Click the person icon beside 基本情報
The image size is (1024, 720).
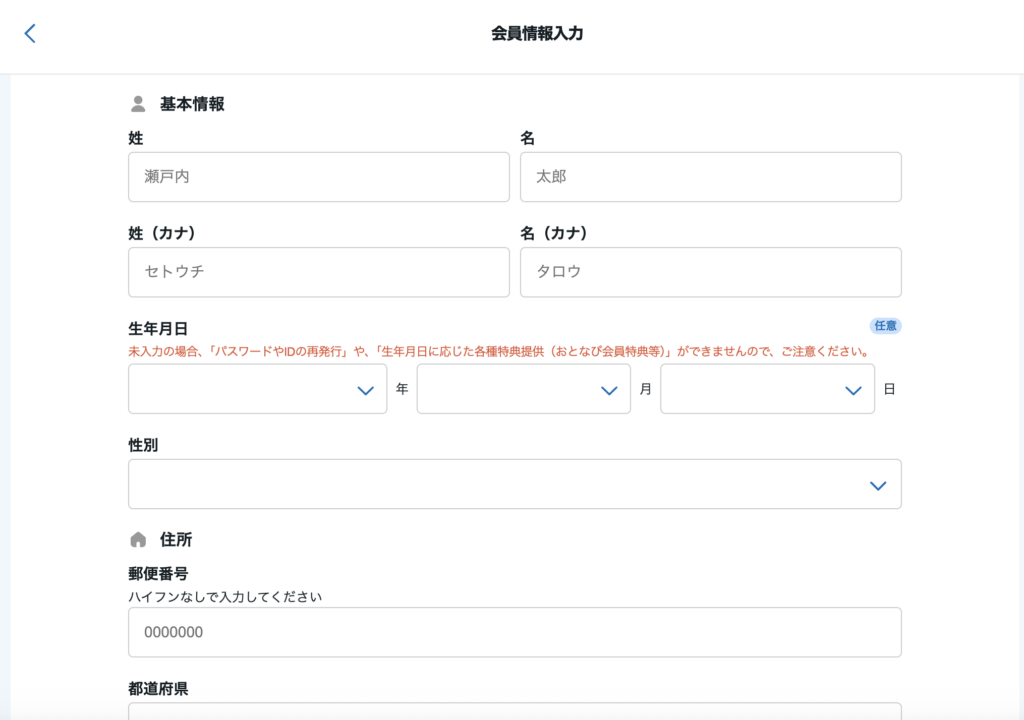(138, 104)
